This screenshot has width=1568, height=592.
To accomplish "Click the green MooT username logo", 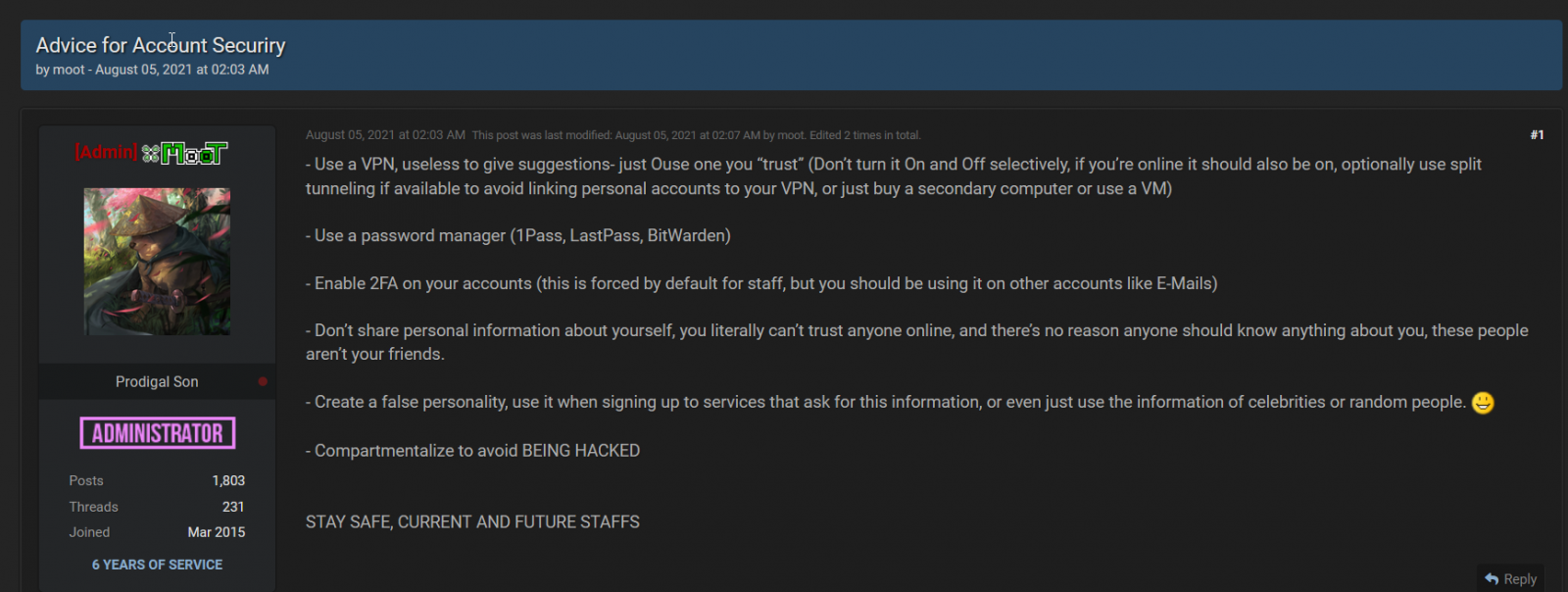I will pyautogui.click(x=194, y=153).
